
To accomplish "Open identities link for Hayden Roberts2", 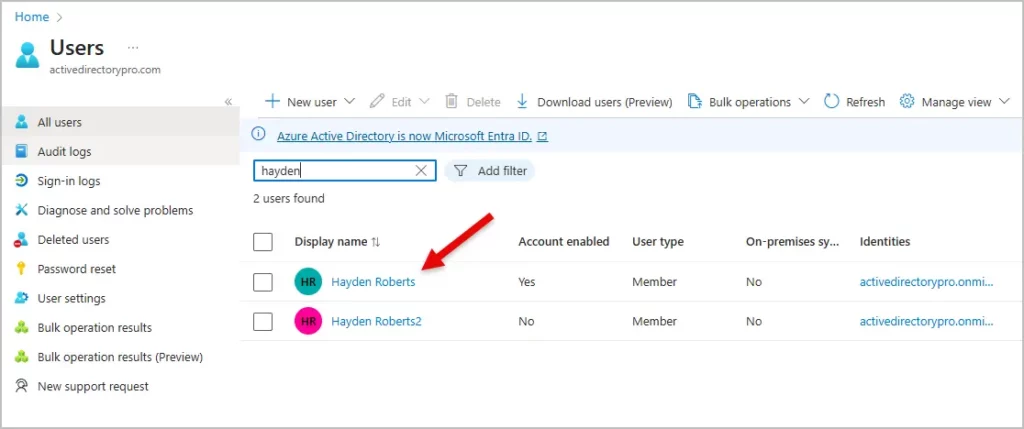I will click(x=926, y=322).
